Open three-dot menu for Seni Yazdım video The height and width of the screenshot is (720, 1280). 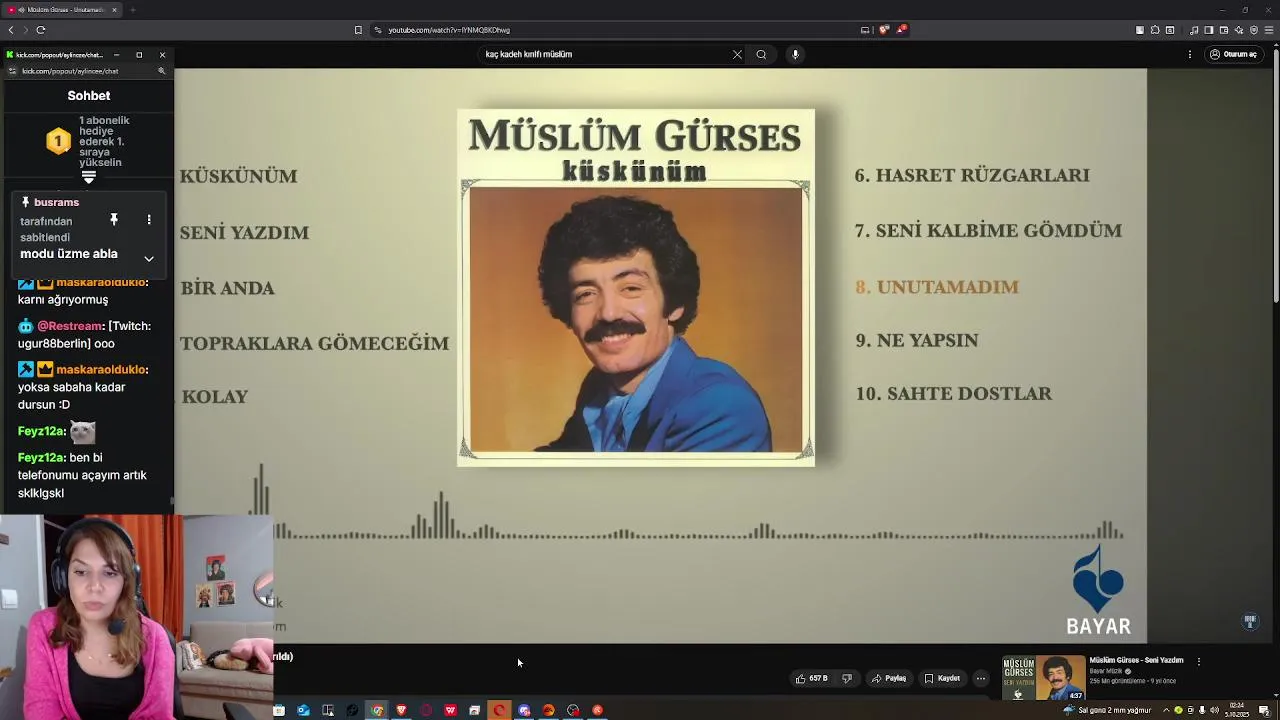coord(1198,661)
